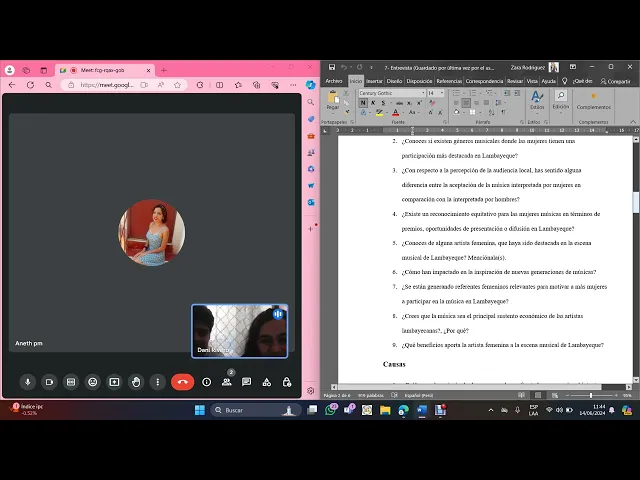This screenshot has height=480, width=640.
Task: Center align paragraph text
Action: click(466, 103)
